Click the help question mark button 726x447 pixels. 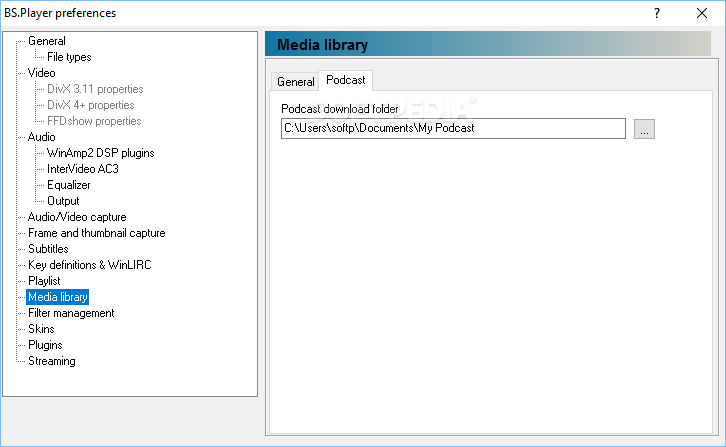point(657,13)
